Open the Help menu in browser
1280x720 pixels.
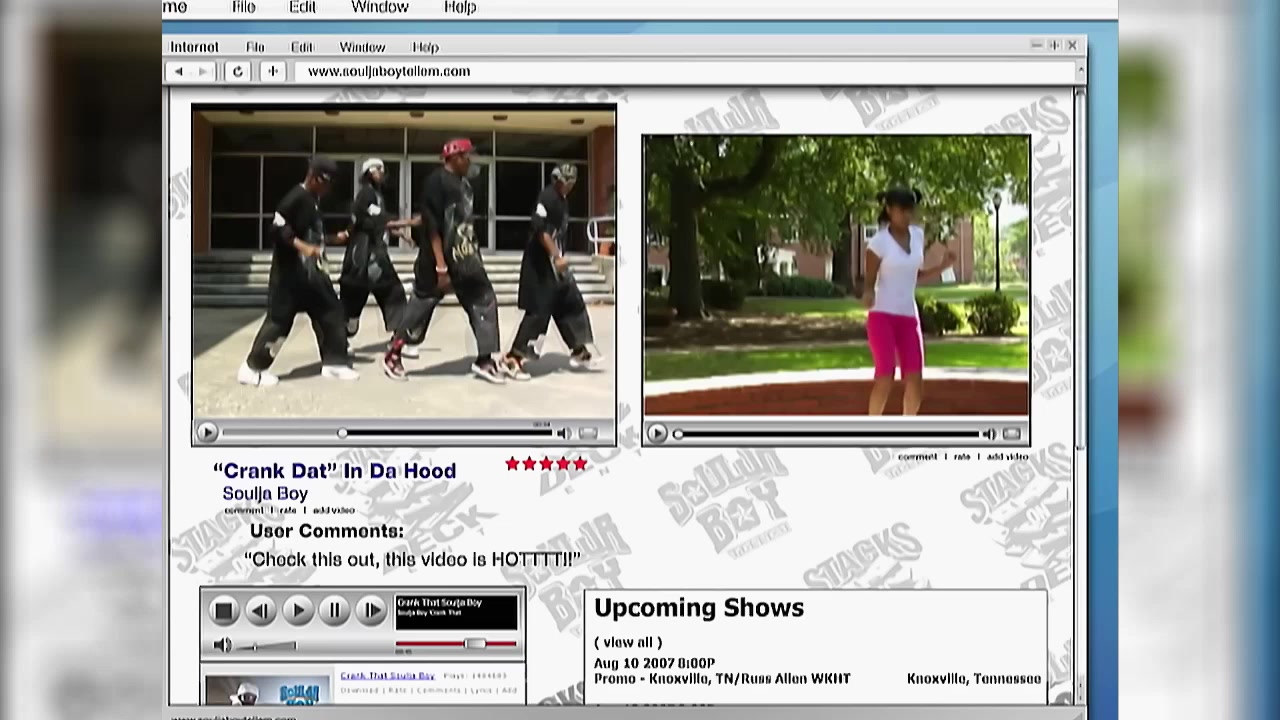point(425,47)
